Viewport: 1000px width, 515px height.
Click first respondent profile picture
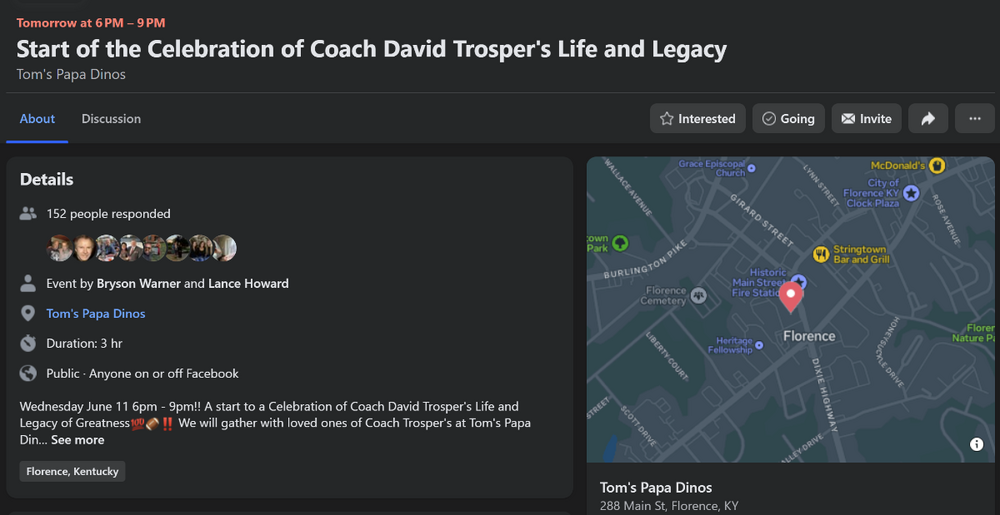(60, 248)
